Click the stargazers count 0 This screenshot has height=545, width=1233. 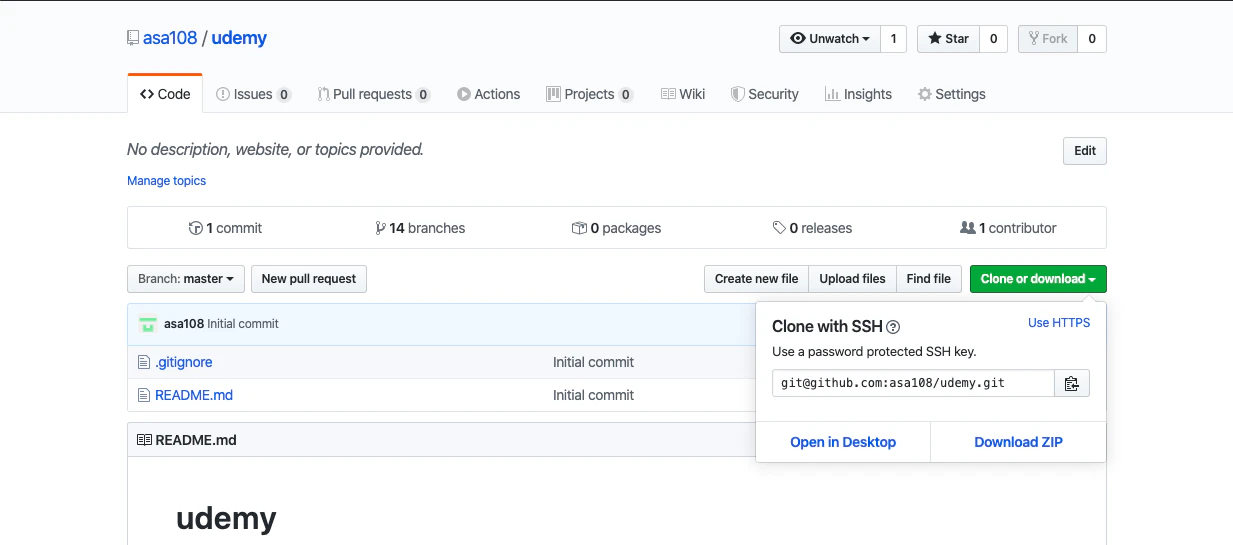(x=993, y=39)
